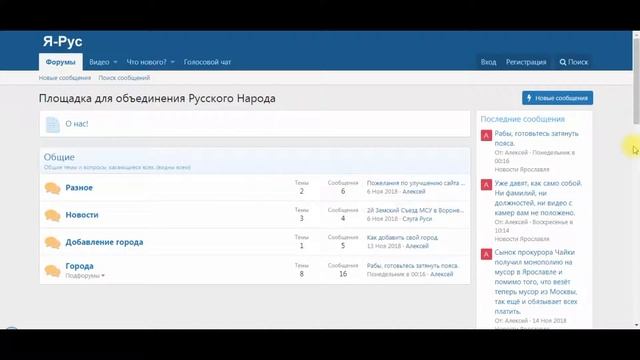Open latest post 2й Земский Съезд МСУ
Viewport: 640px width, 360px height.
415,210
